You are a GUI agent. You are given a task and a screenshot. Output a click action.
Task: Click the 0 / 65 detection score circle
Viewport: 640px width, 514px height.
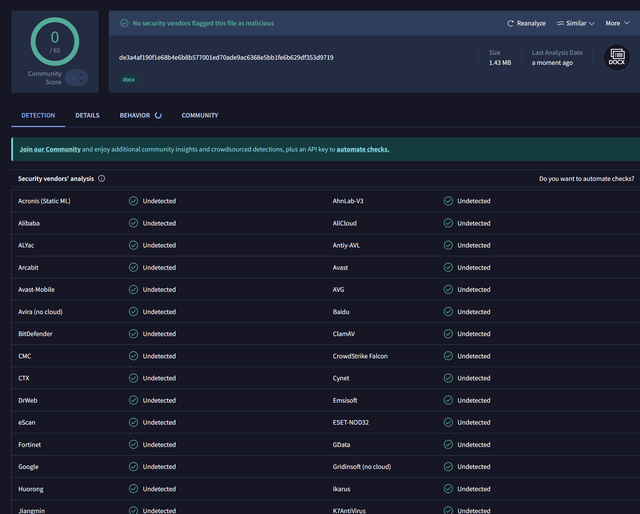(x=55, y=41)
